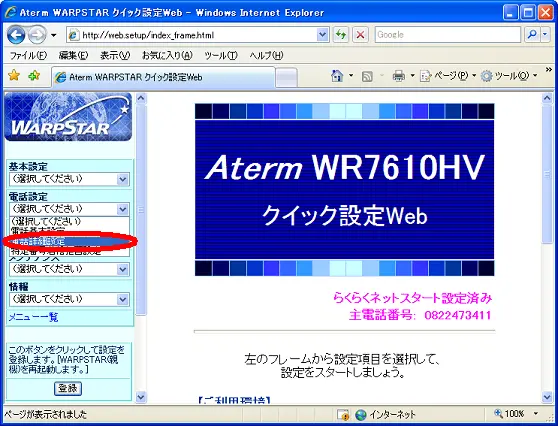Open the Home button dropdown arrow
The width and height of the screenshot is (558, 426).
click(351, 75)
